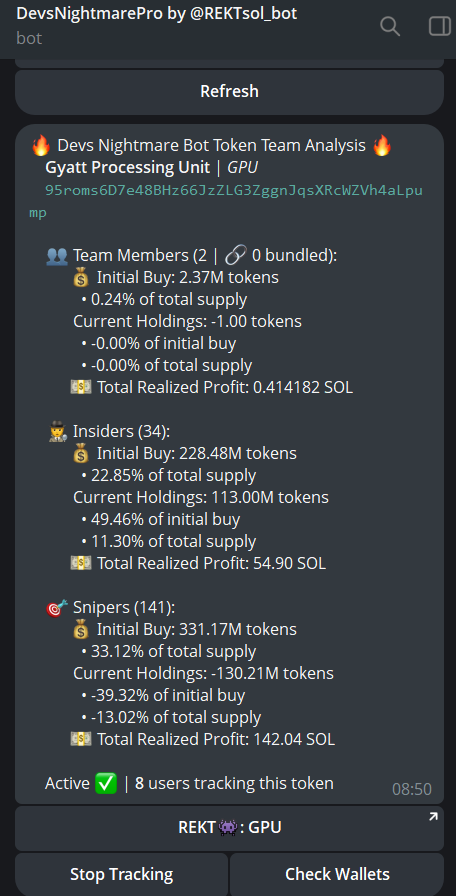Click the money bag beside Insiders Initial Buy
Viewport: 456px width, 896px height.
pos(82,454)
